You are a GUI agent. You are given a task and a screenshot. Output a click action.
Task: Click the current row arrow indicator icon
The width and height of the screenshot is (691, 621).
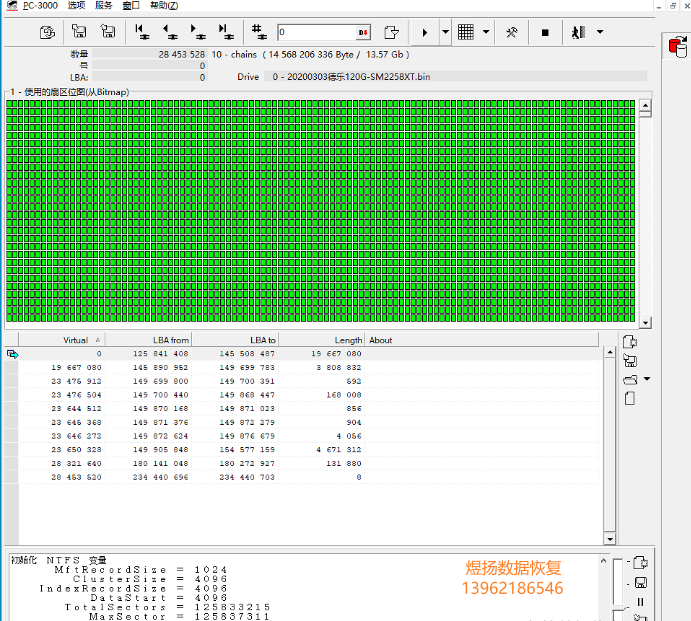pyautogui.click(x=13, y=354)
